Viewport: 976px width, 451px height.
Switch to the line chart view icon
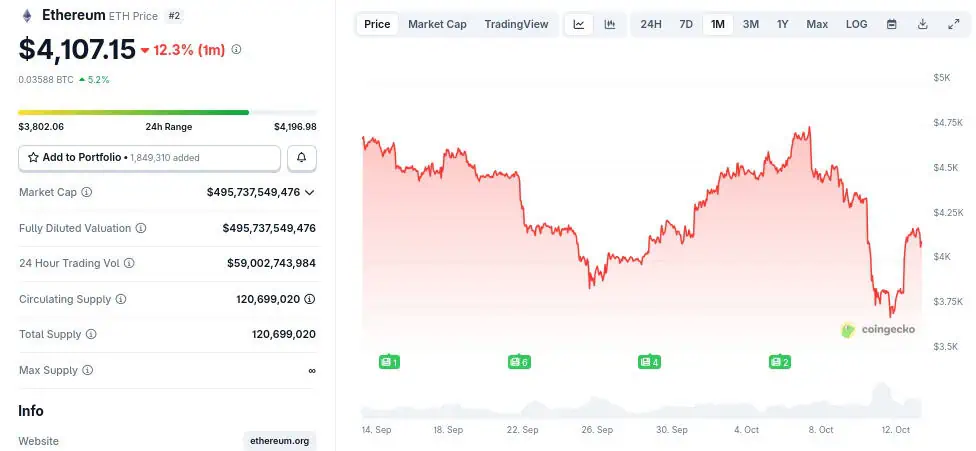579,24
